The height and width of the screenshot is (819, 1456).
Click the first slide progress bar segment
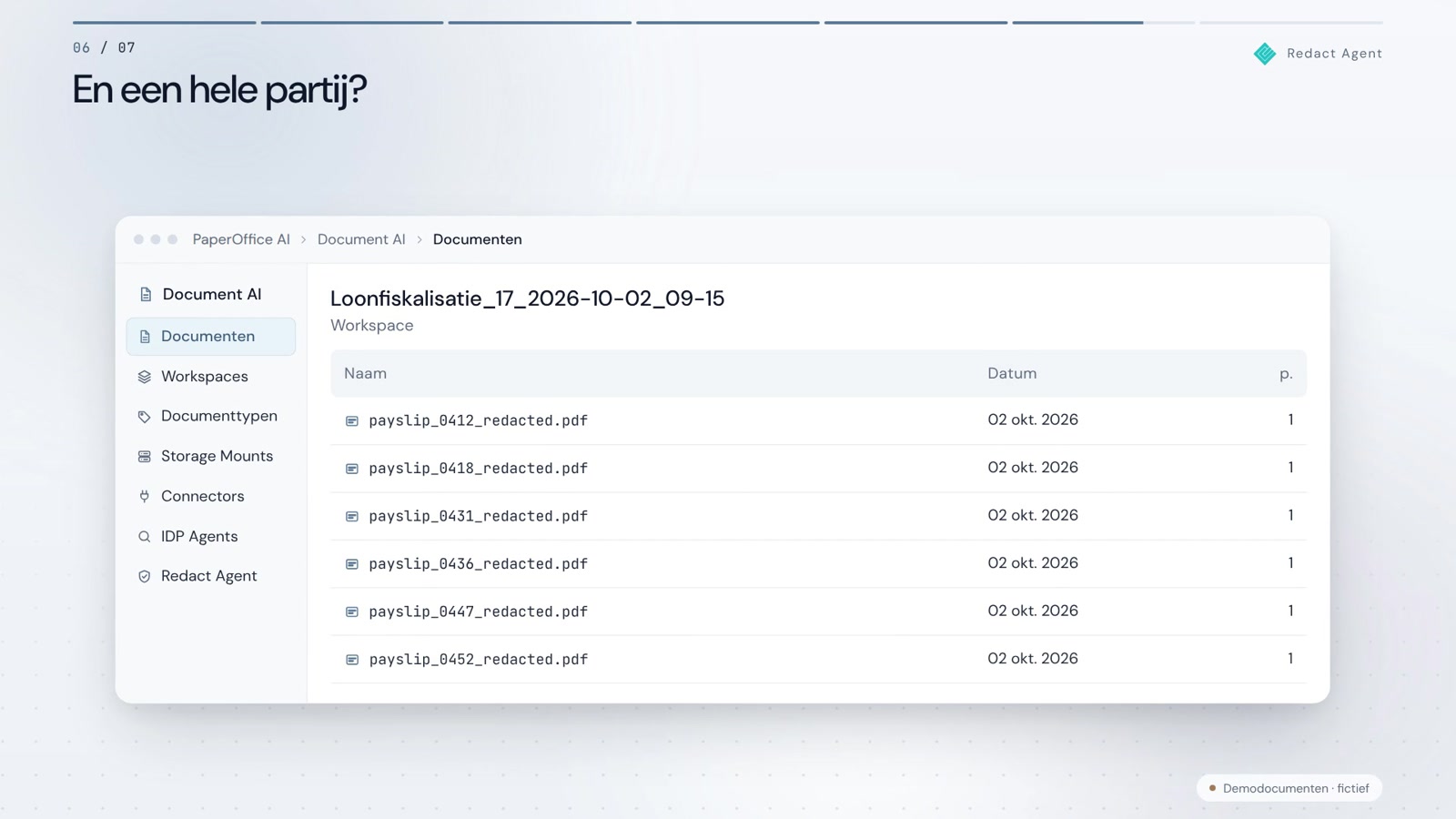[x=165, y=23]
